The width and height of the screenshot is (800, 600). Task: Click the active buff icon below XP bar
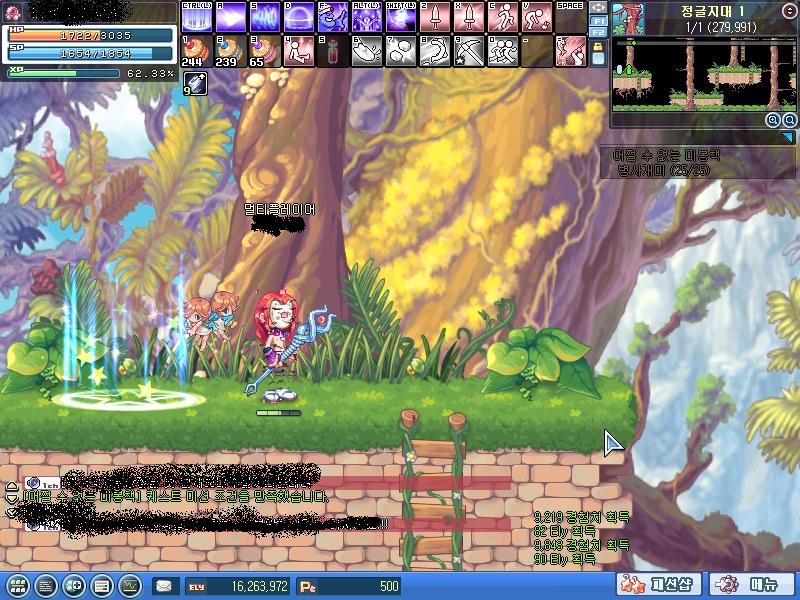pos(195,86)
